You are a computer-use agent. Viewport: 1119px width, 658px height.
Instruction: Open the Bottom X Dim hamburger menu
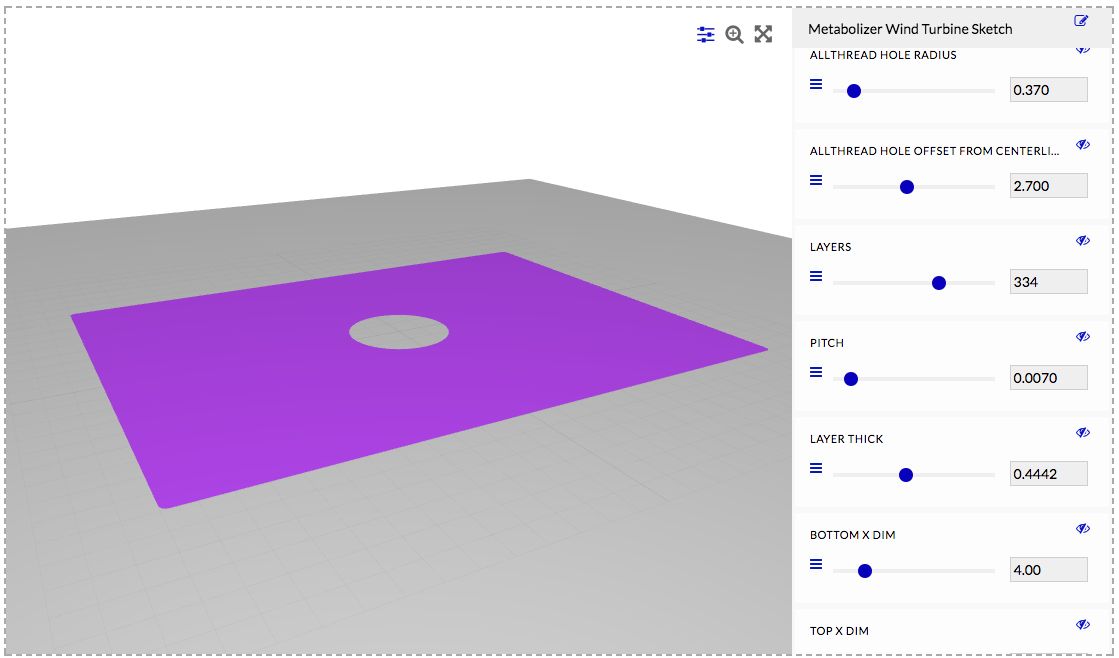click(816, 565)
